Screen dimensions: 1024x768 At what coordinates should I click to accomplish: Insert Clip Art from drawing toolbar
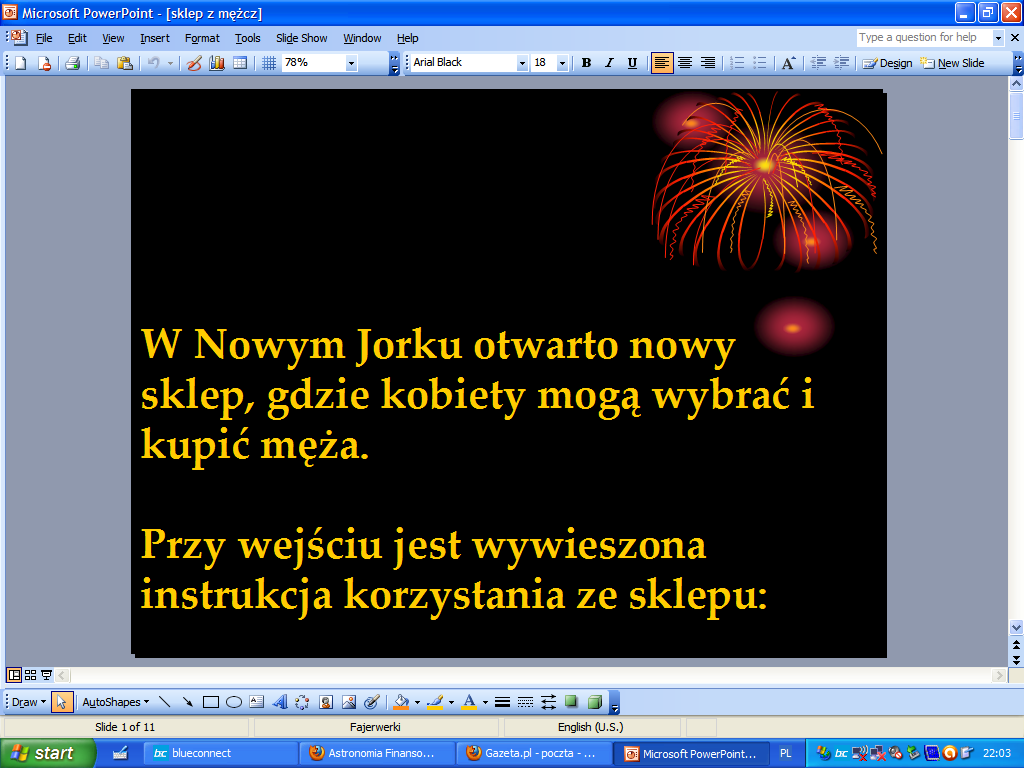(x=326, y=702)
